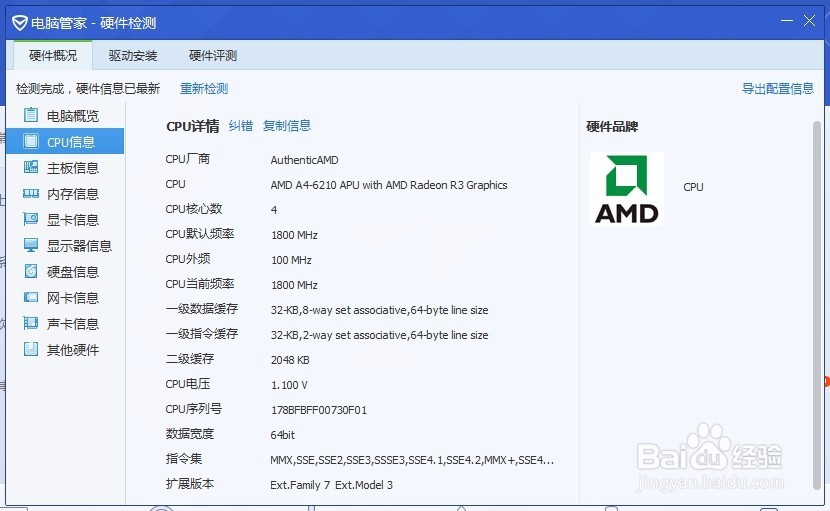830x511 pixels.
Task: Click the CPU详情 heading
Action: 193,126
